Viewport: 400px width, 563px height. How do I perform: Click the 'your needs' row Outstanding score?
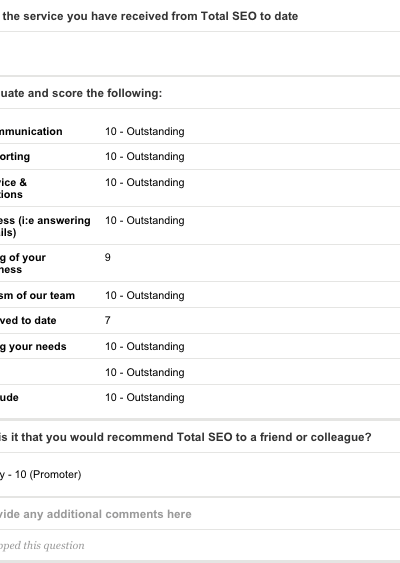coord(145,346)
